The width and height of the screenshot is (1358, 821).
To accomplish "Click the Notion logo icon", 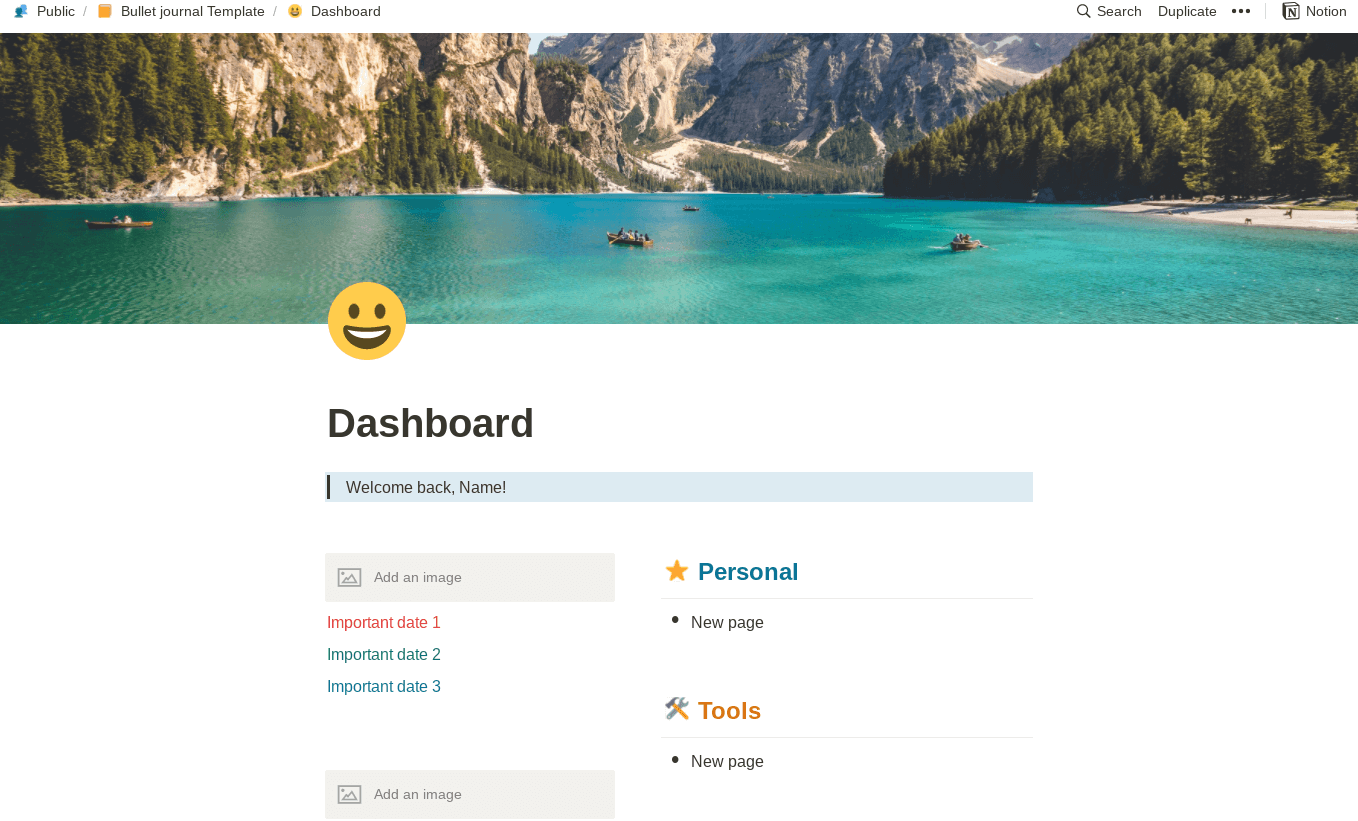I will pyautogui.click(x=1291, y=11).
